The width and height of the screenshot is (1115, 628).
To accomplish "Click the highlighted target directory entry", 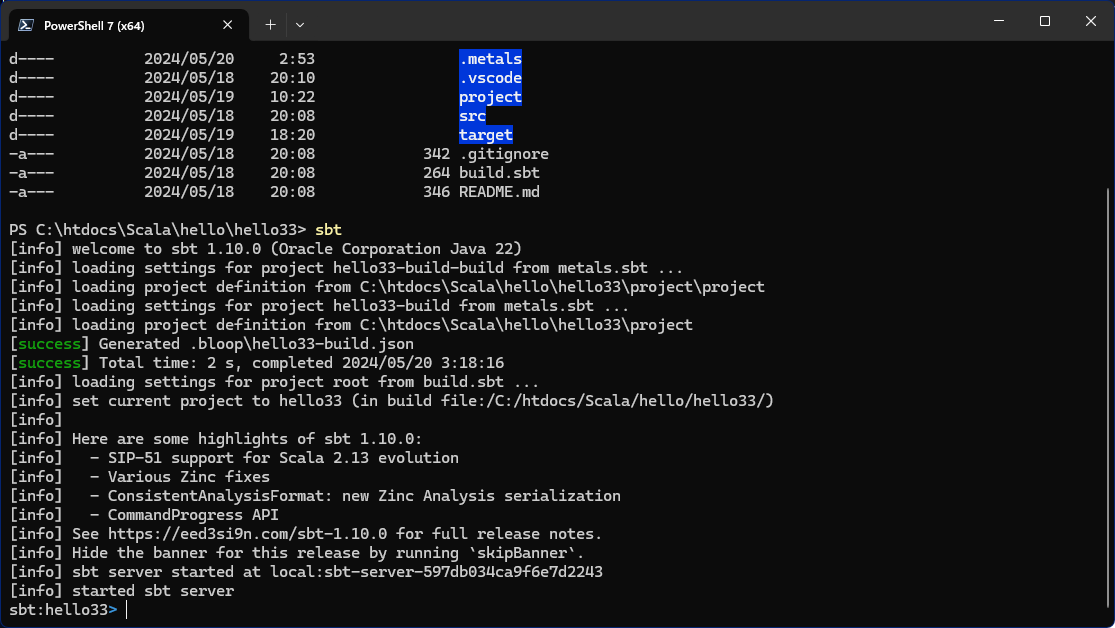I will (486, 134).
